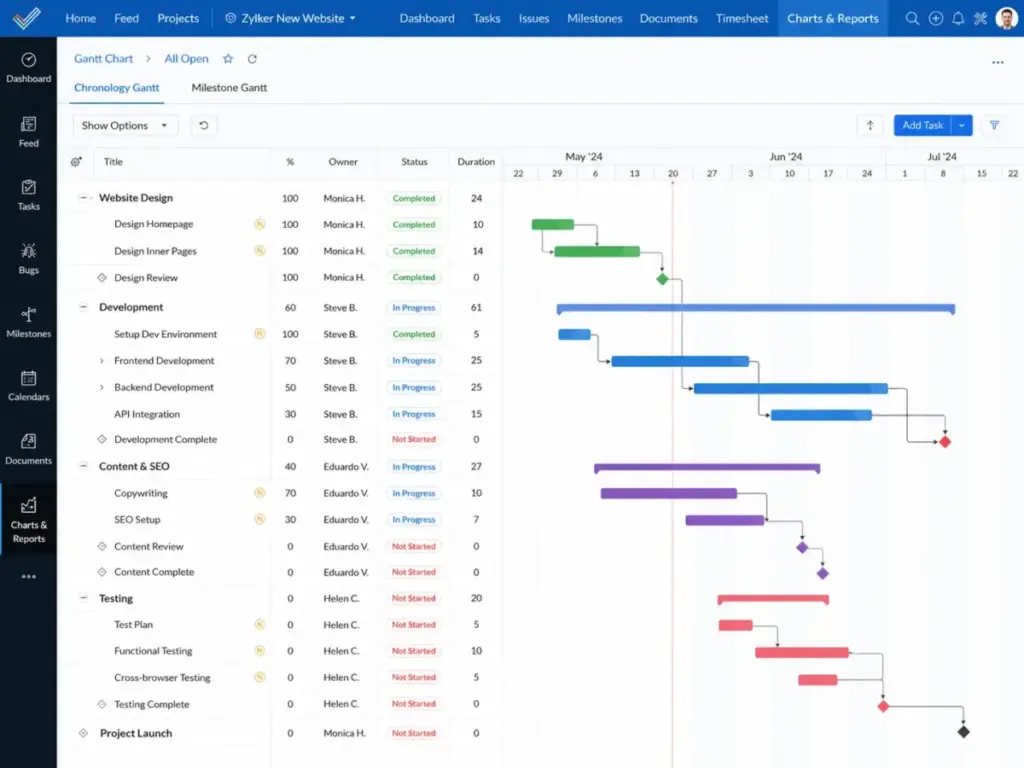Open Bugs module in sidebar
Image resolution: width=1024 pixels, height=768 pixels.
point(28,259)
